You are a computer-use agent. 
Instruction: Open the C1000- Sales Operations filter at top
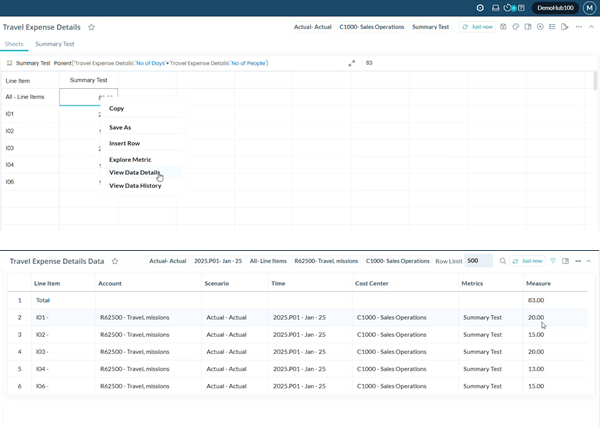click(x=371, y=27)
